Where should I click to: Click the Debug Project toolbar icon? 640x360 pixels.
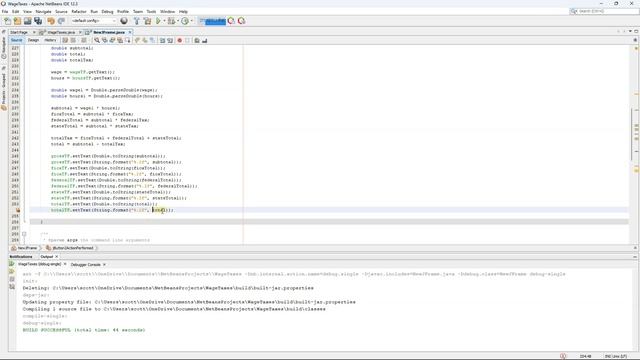[x=171, y=21]
